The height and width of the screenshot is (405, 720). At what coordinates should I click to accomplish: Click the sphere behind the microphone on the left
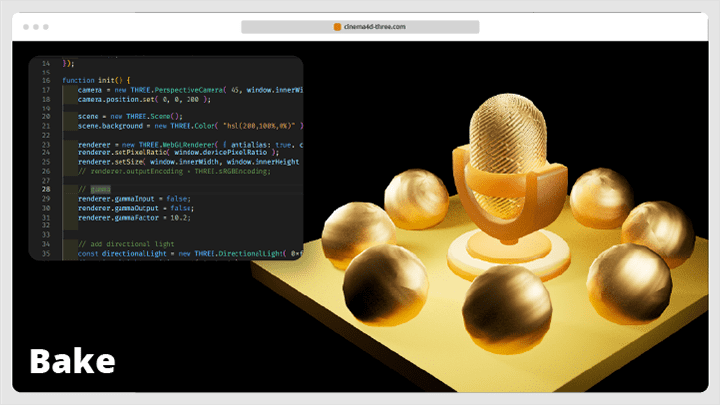416,198
